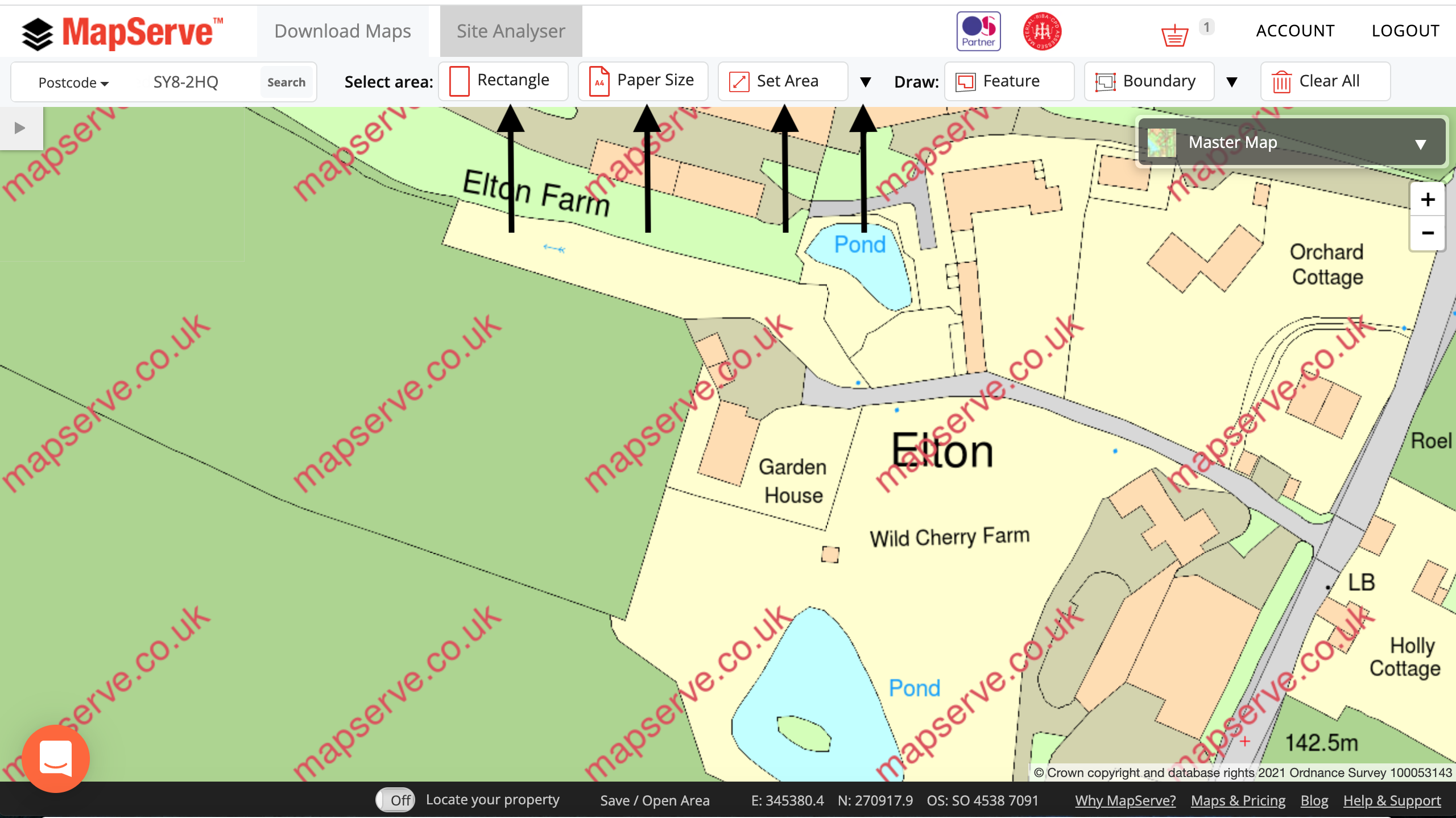The image size is (1456, 818).
Task: Click the Paper Size selection tool
Action: tap(640, 81)
